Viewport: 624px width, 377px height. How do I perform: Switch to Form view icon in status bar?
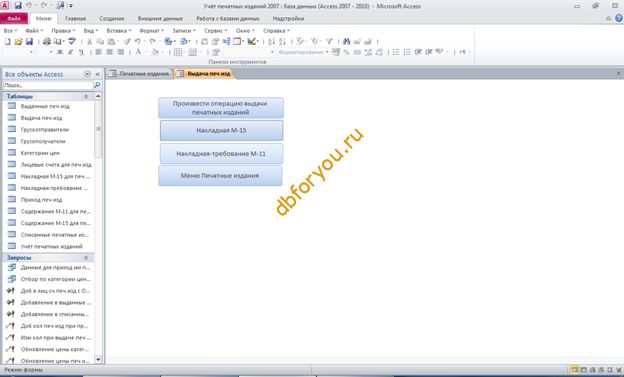click(x=575, y=370)
